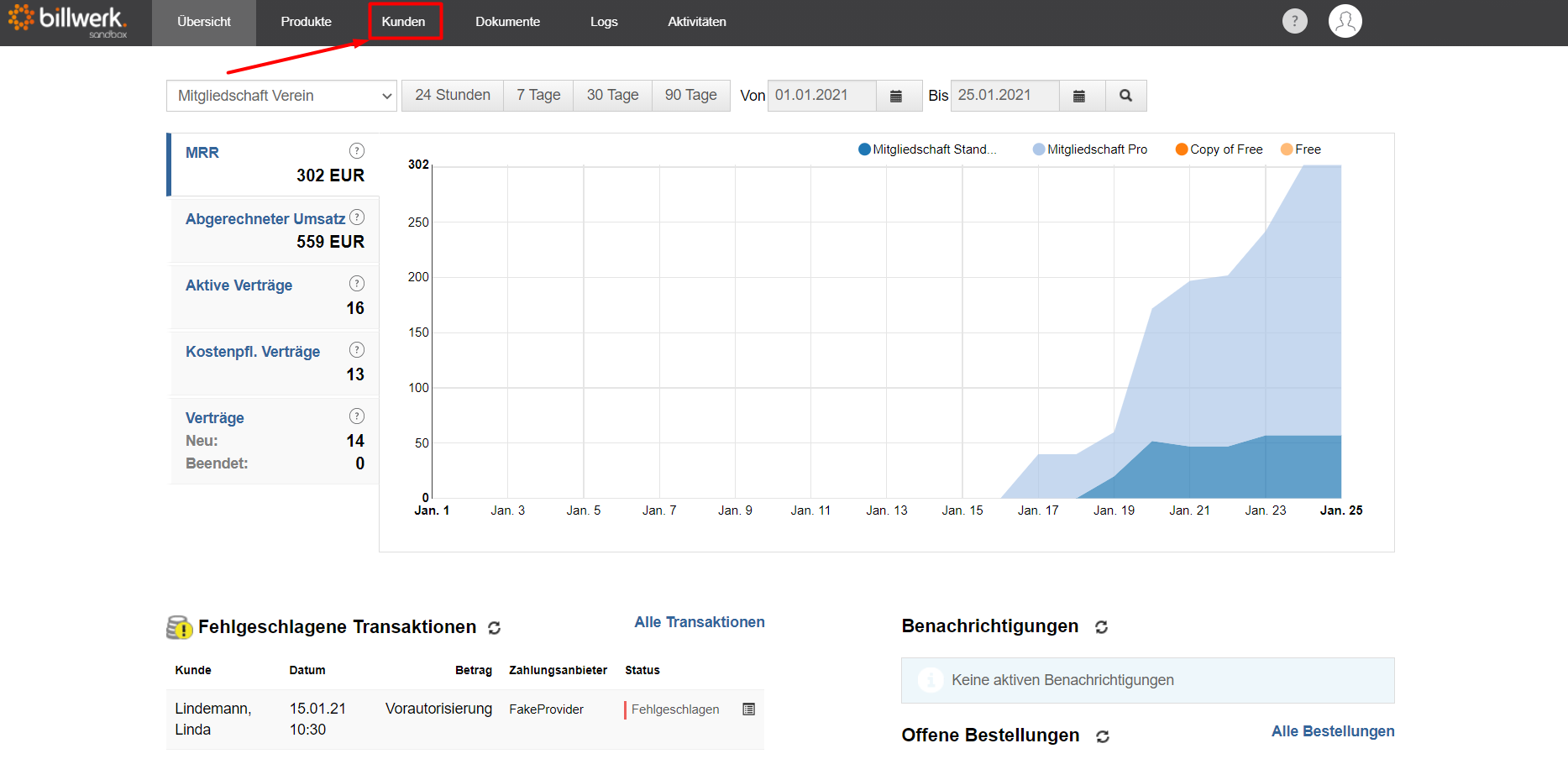Select the Abgerechneter Umsatz card
1568x759 pixels.
[275, 230]
